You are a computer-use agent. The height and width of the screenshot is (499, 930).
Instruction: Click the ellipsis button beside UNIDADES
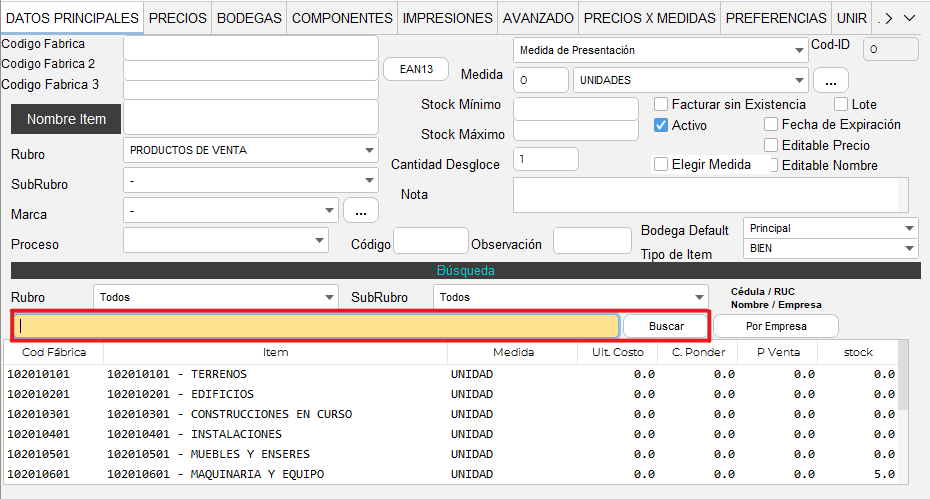point(830,80)
